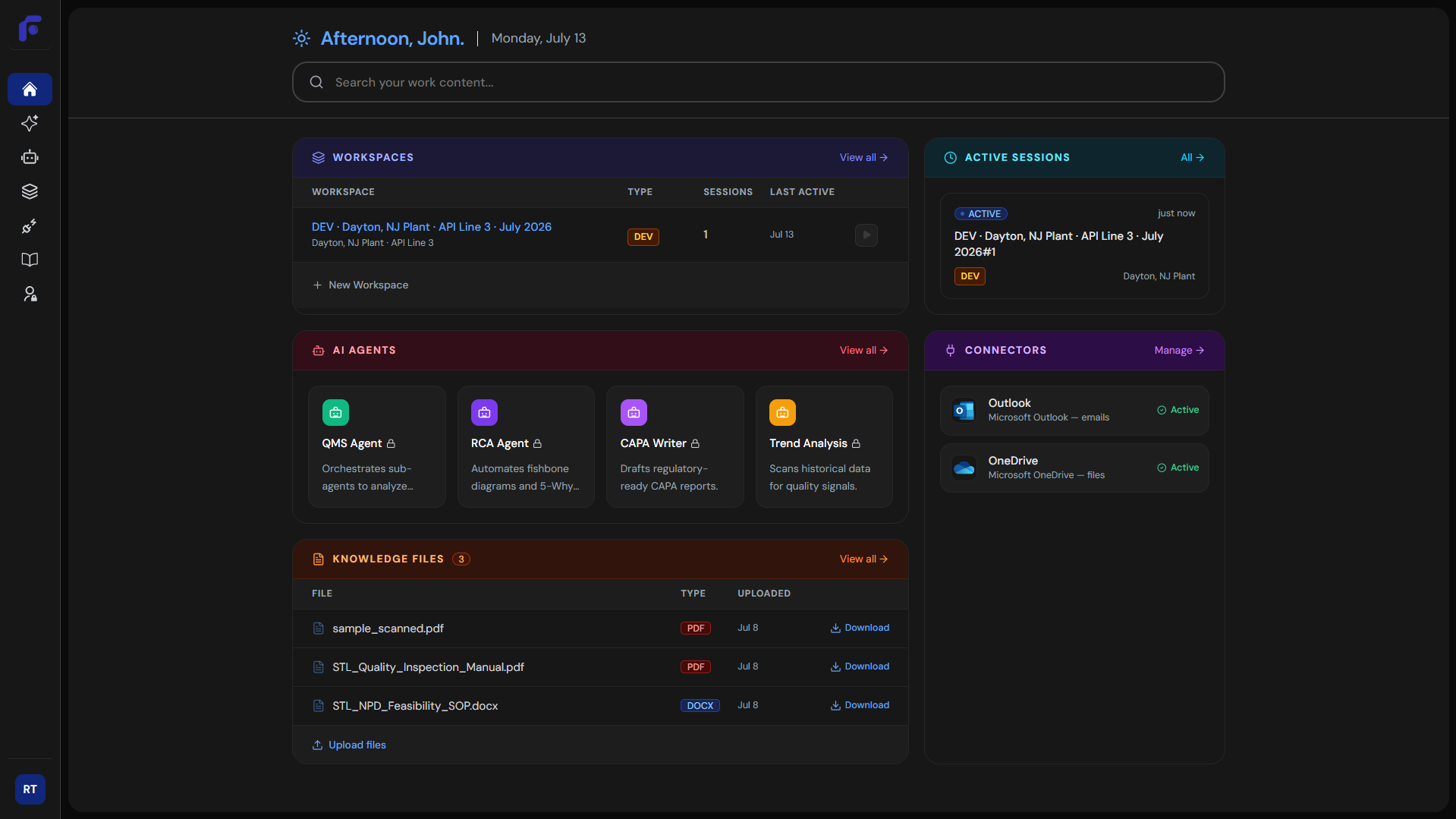Viewport: 1456px width, 819px height.
Task: Select the OneDrive connector row
Action: (x=1074, y=468)
